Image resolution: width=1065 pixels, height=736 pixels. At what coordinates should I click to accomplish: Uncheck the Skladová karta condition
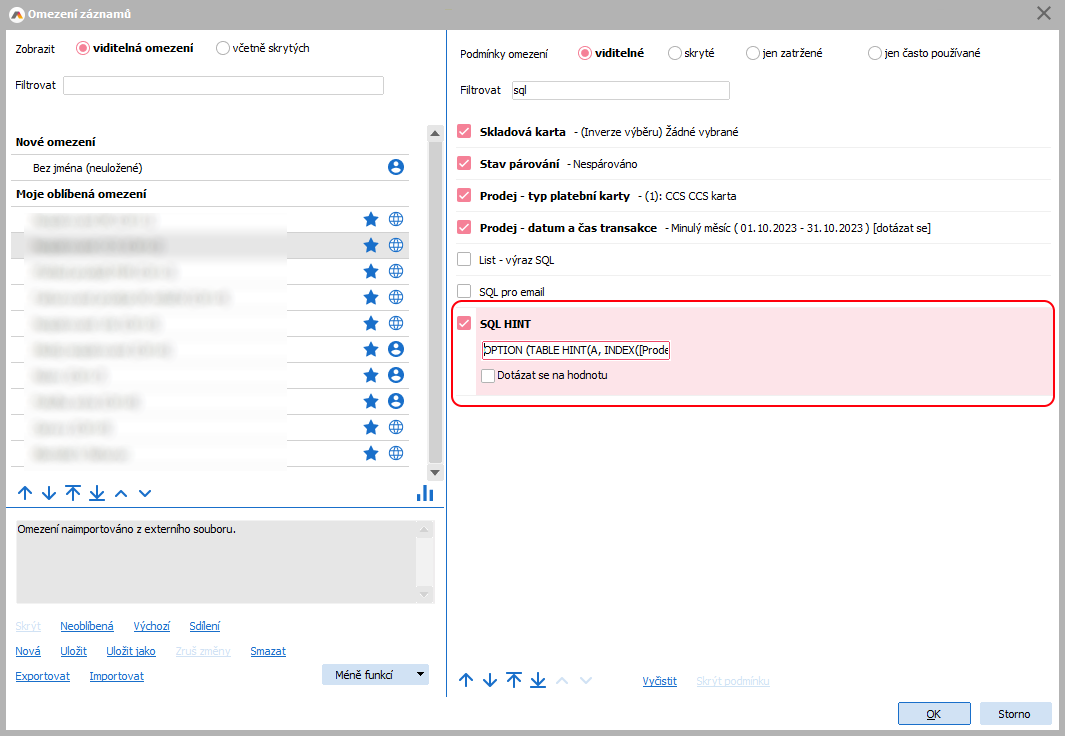pos(464,132)
